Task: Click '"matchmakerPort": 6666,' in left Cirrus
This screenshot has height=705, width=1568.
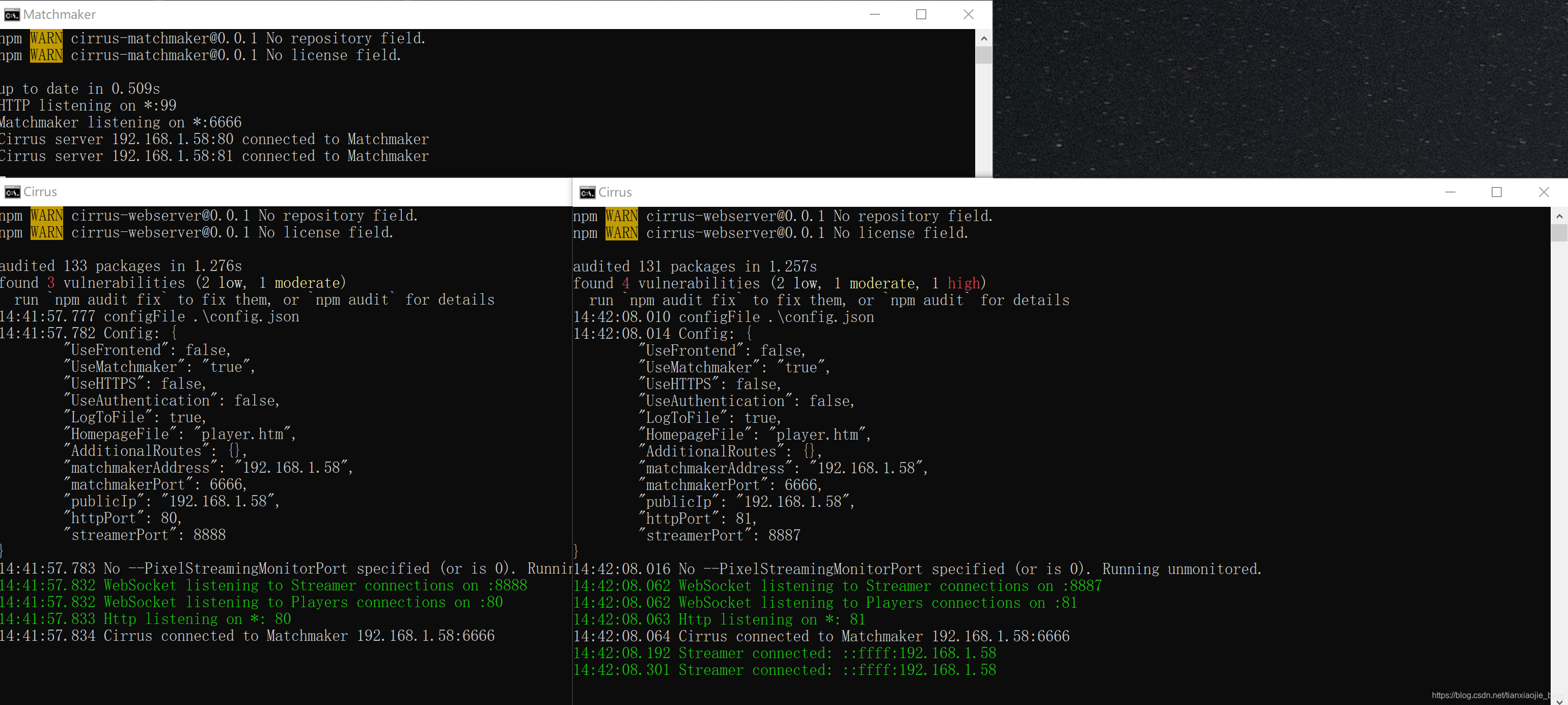Action: (x=155, y=485)
